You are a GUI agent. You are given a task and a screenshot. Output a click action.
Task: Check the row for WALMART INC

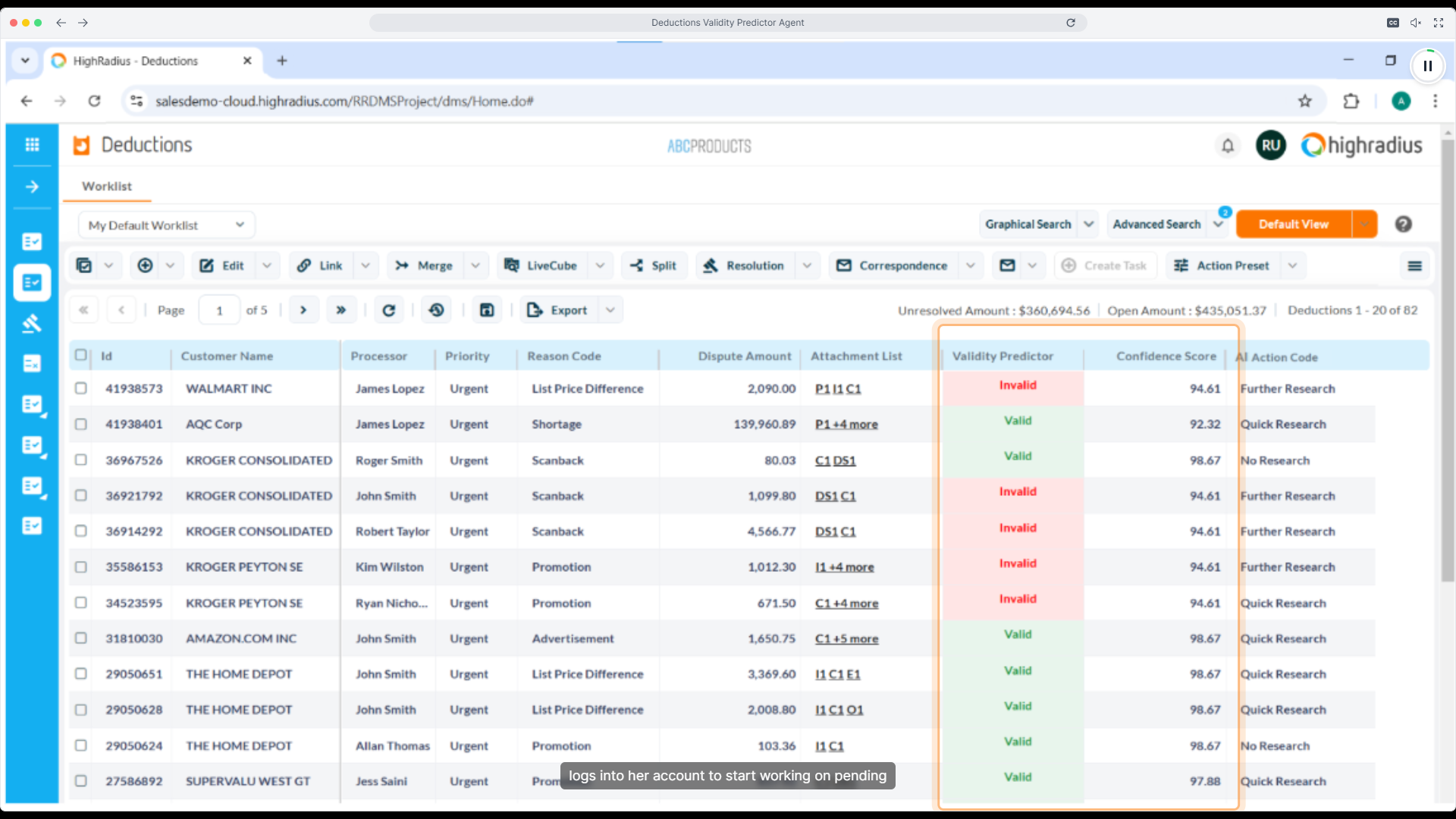(x=81, y=388)
